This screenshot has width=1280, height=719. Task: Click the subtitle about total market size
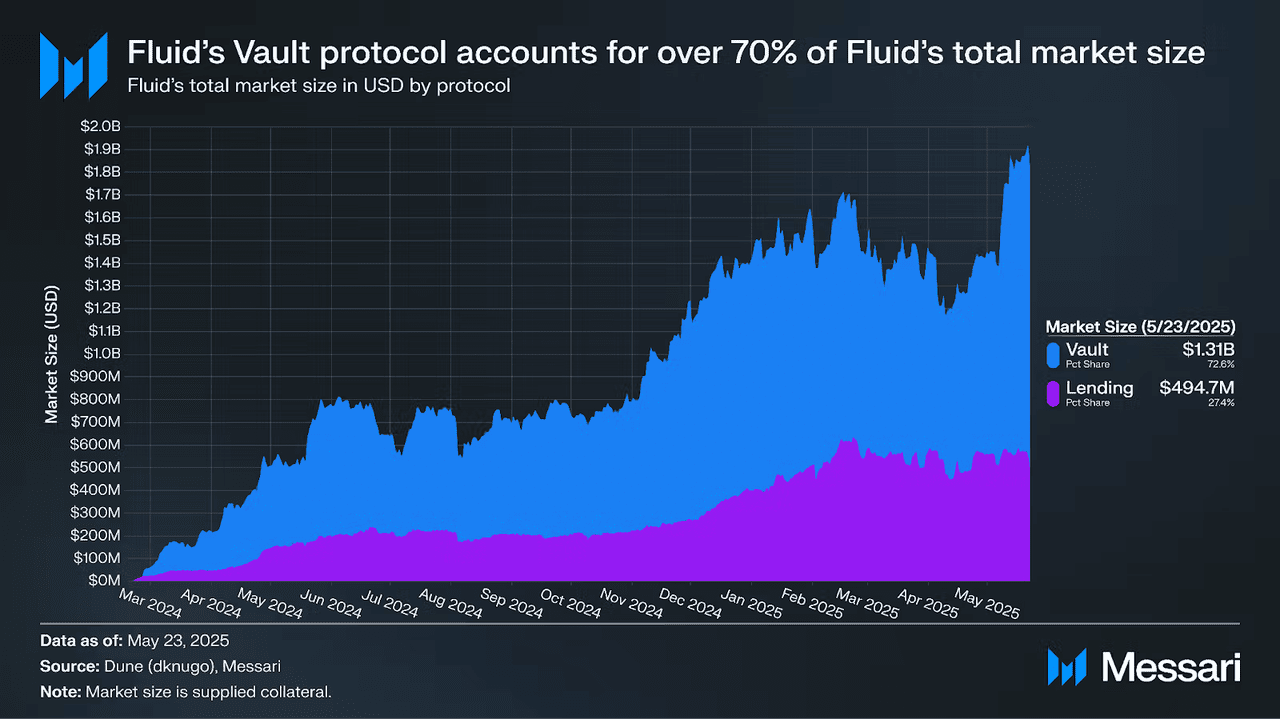click(319, 86)
